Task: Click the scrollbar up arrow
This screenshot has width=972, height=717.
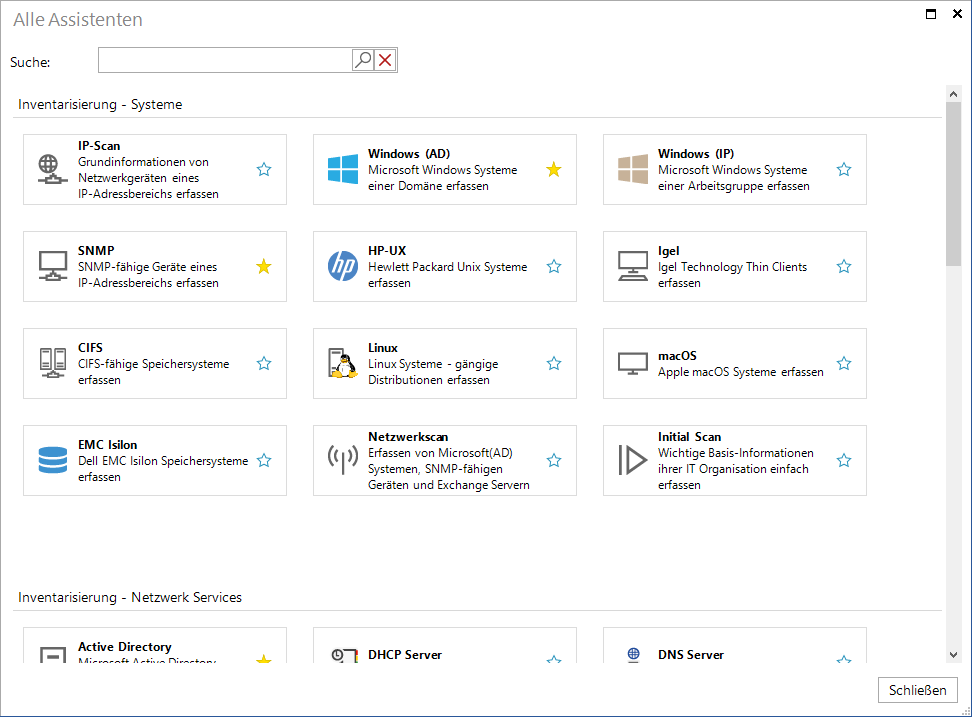Action: 953,94
